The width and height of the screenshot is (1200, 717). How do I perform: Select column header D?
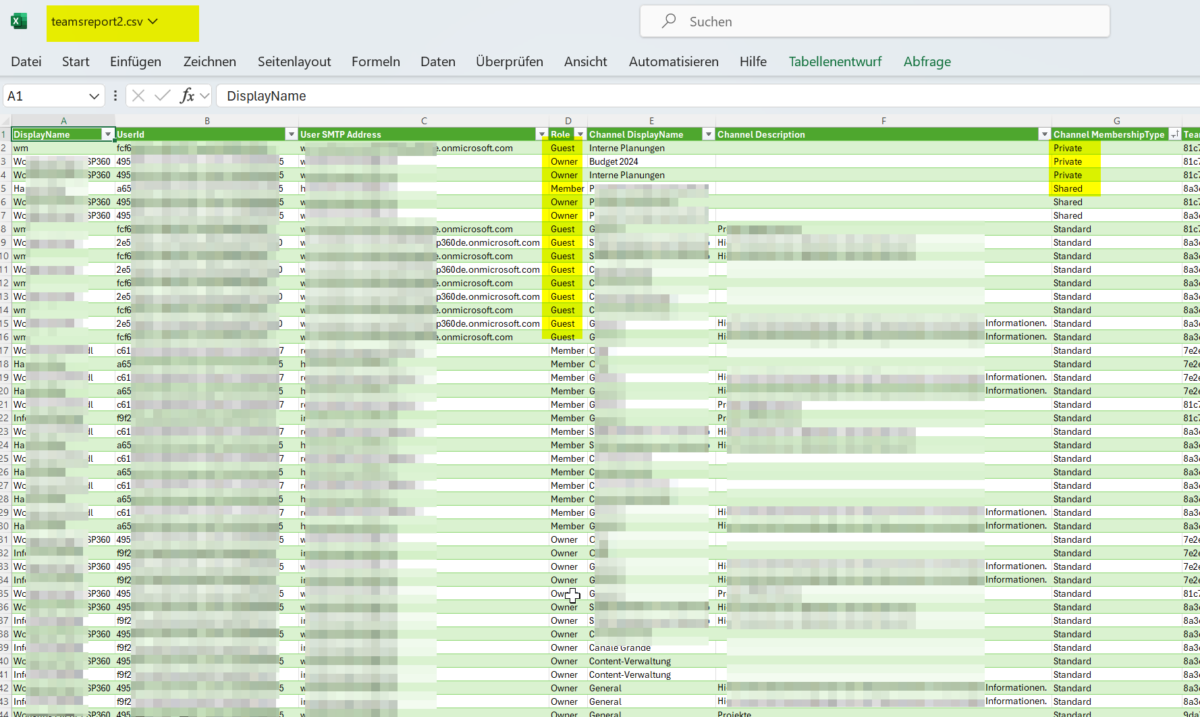tap(567, 121)
